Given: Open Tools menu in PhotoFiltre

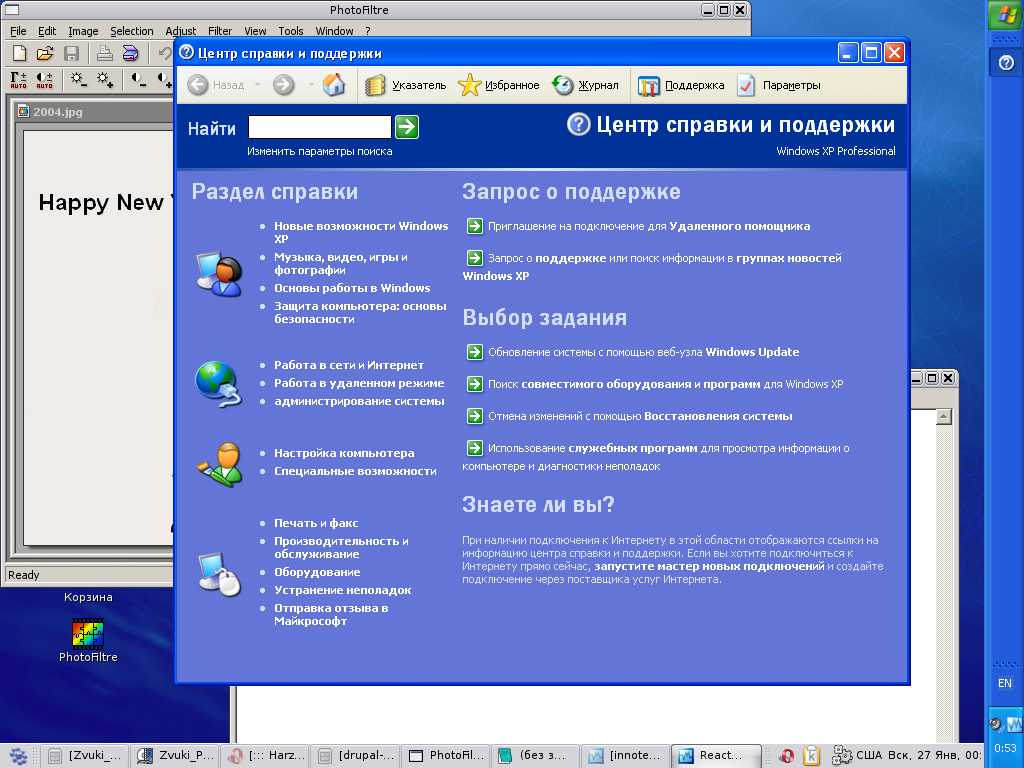Looking at the screenshot, I should point(291,31).
